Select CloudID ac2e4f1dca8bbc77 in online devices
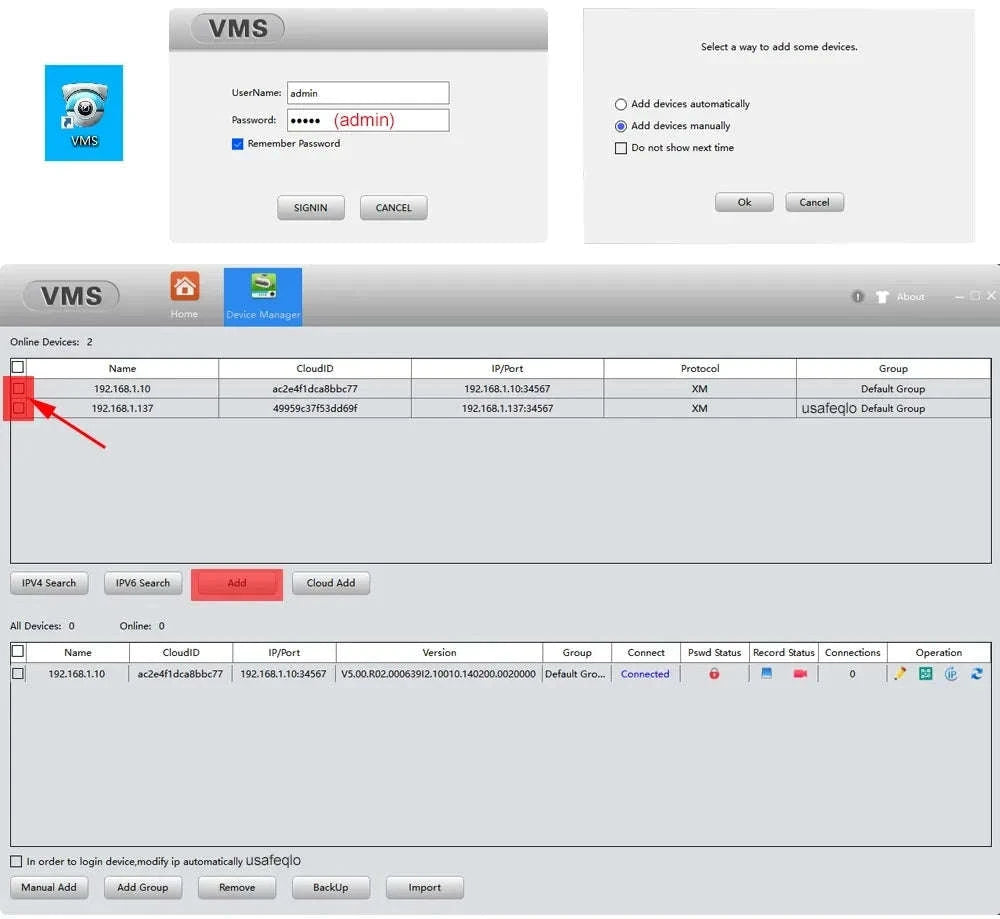Screen dimensions: 1000x919 point(315,388)
